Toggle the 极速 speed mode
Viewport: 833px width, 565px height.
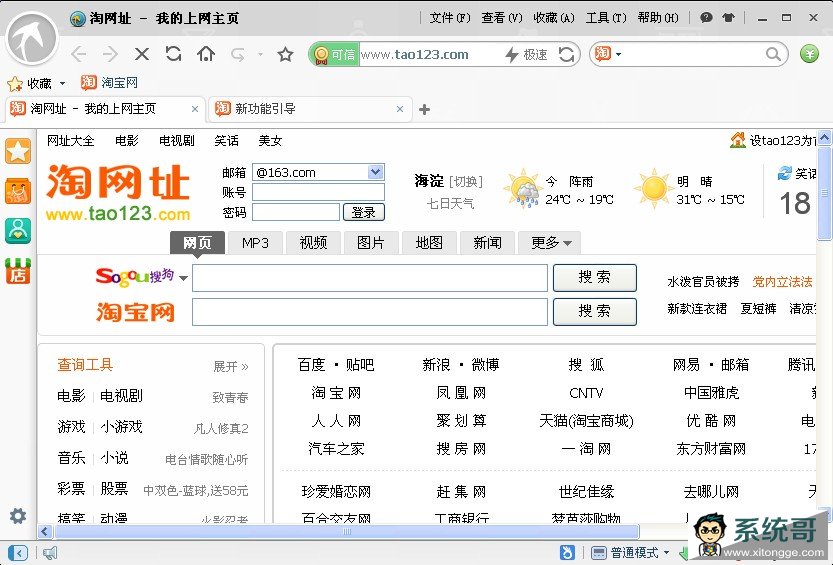pyautogui.click(x=526, y=54)
